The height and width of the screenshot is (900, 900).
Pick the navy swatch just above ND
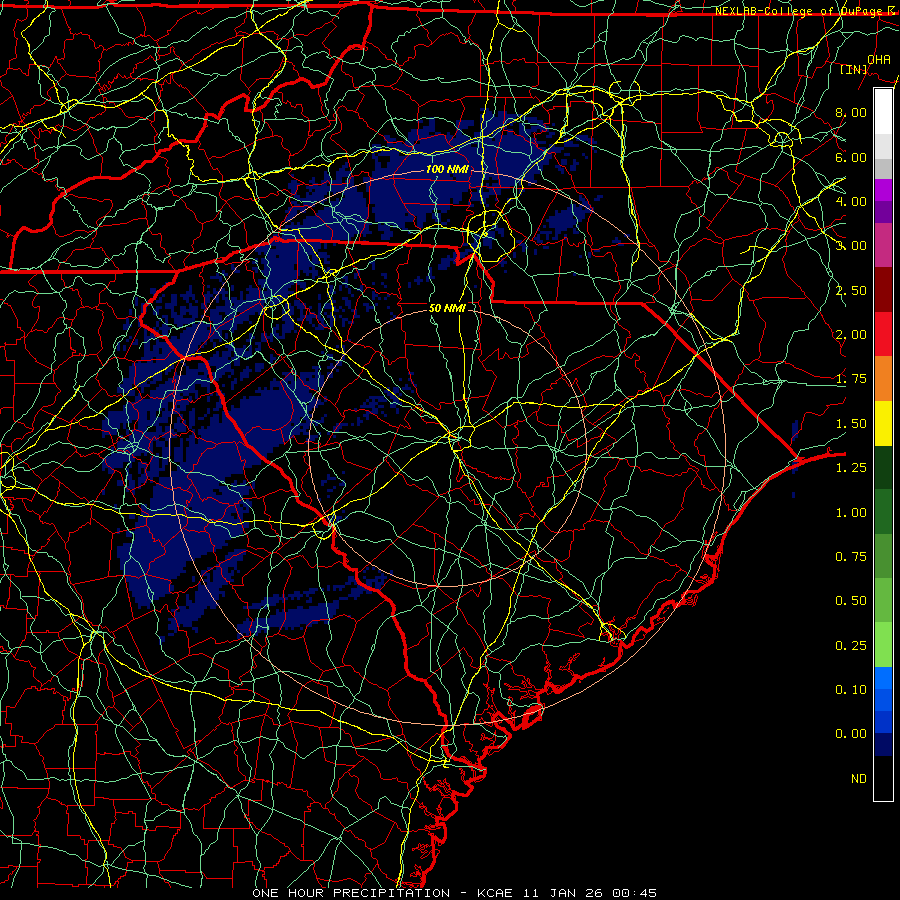[x=883, y=745]
